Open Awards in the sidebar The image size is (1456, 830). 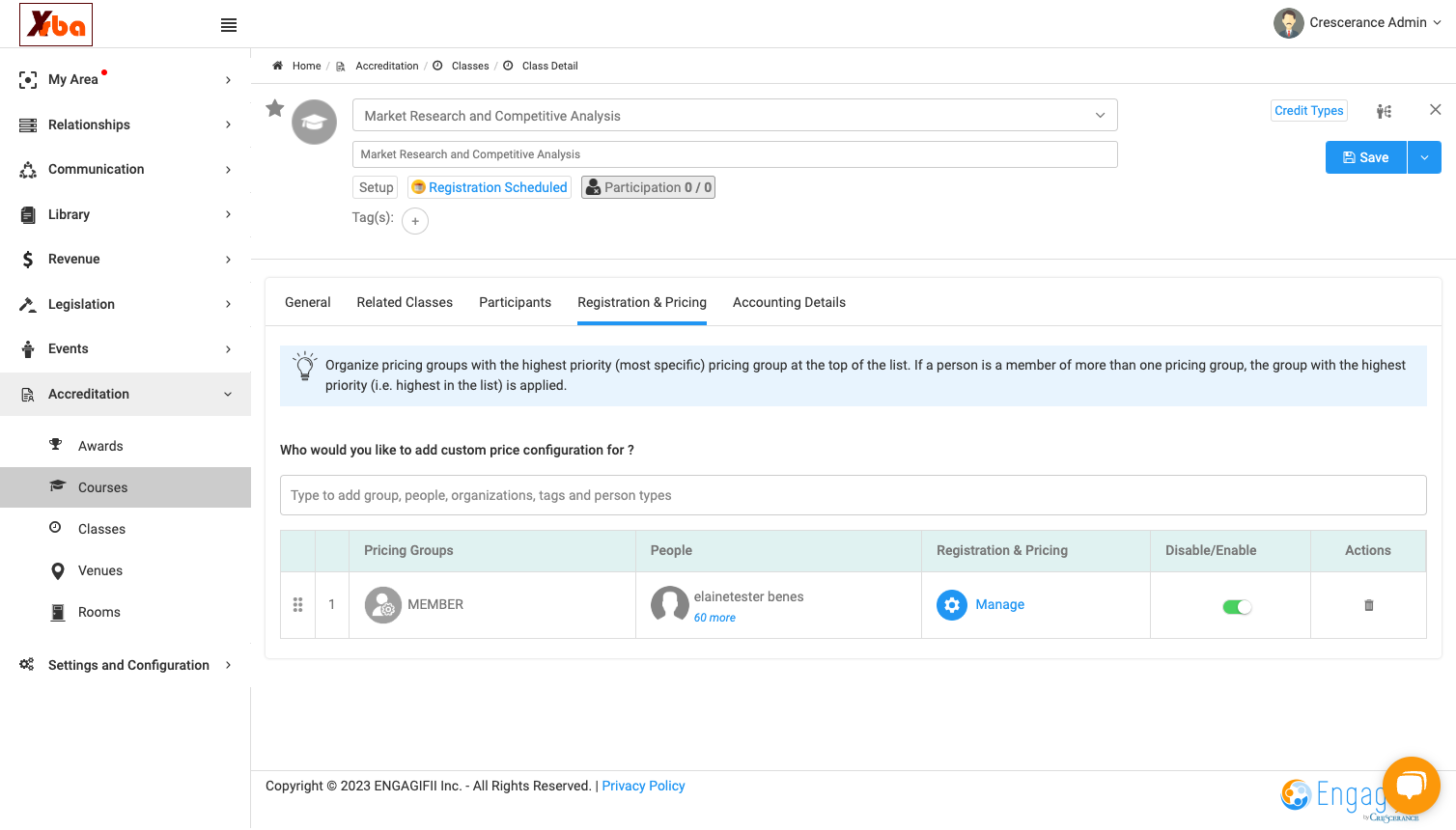(100, 446)
